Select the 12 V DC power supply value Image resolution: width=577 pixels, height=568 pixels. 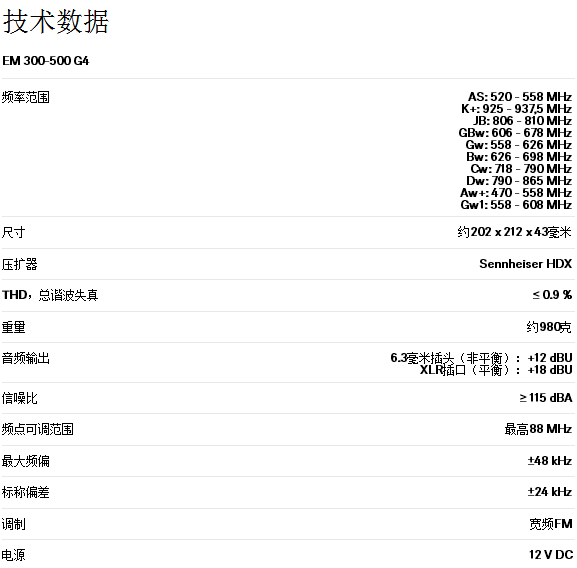551,555
